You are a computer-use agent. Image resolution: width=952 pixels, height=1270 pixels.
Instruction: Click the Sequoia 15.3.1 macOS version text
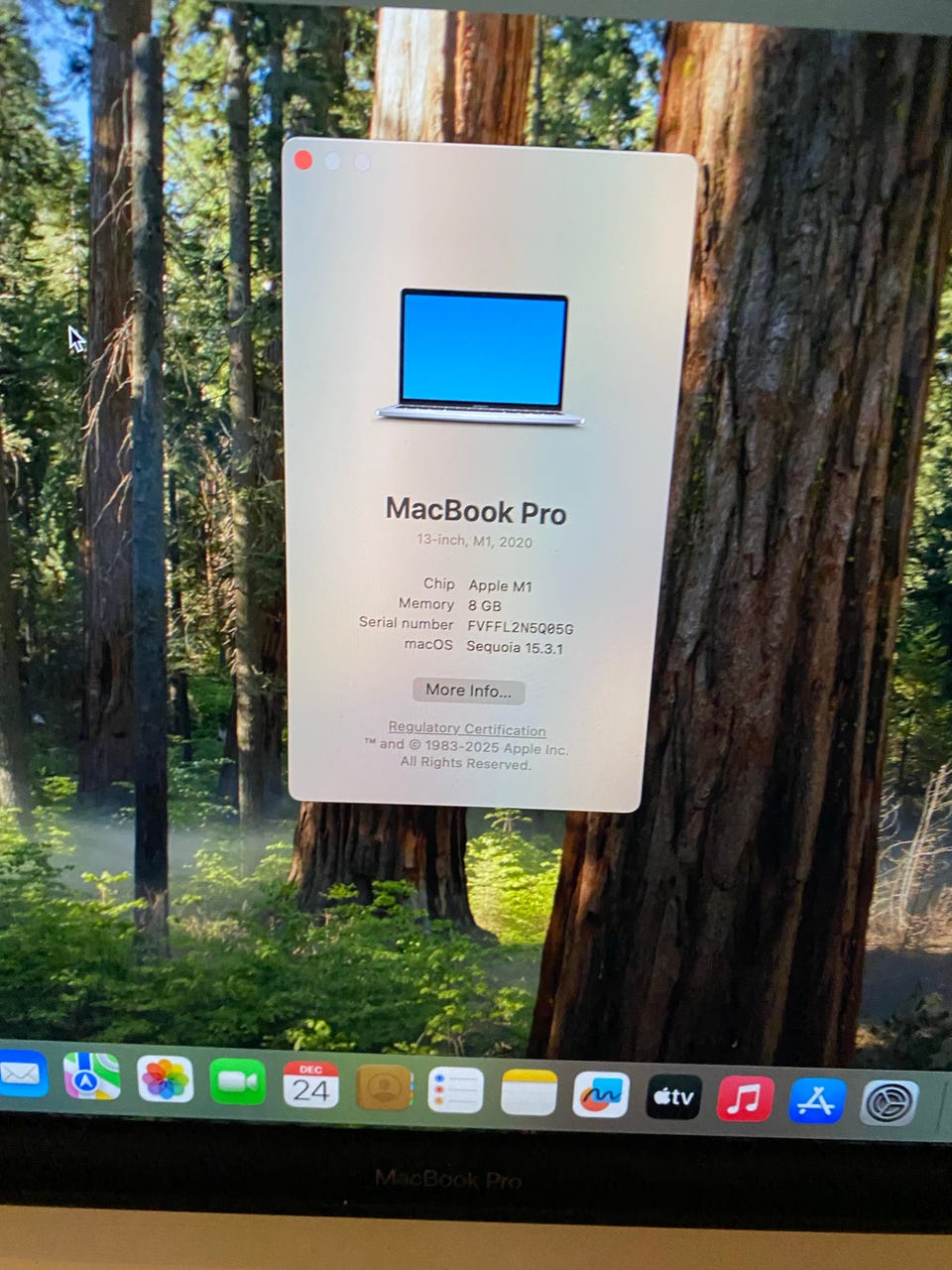point(515,648)
